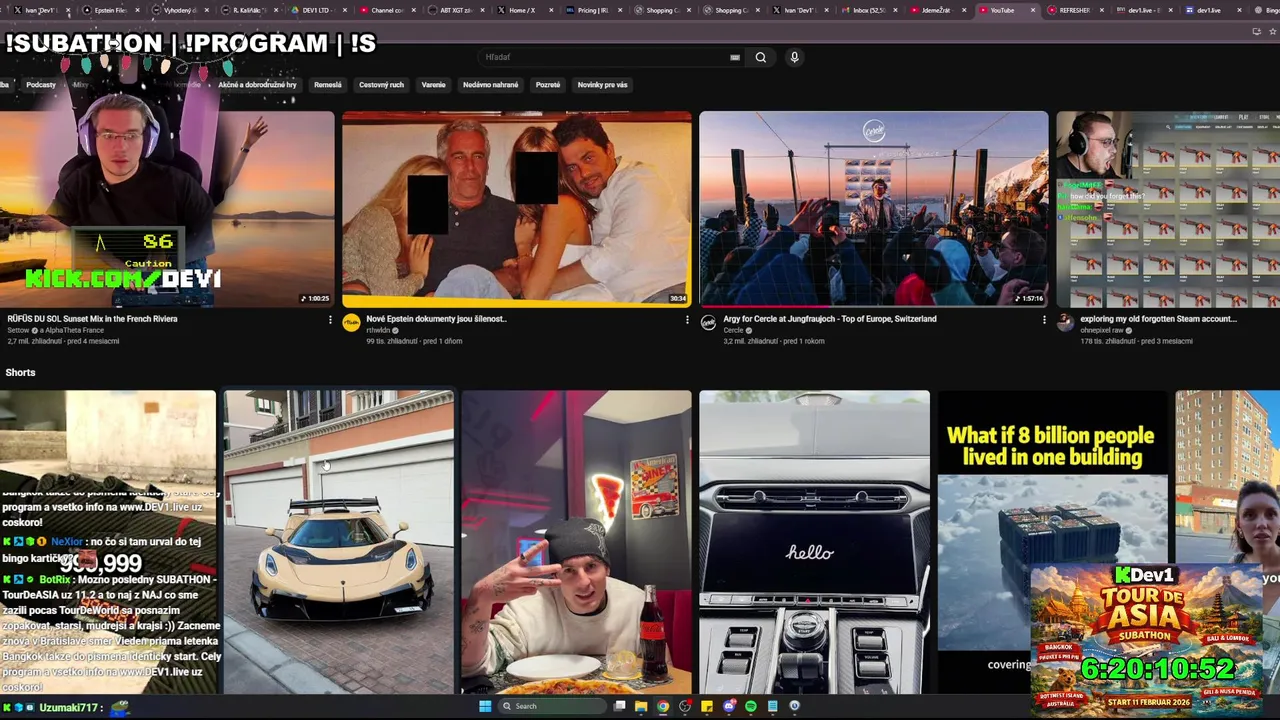The height and width of the screenshot is (720, 1280).
Task: Select the Varenie filter chip
Action: click(x=433, y=85)
